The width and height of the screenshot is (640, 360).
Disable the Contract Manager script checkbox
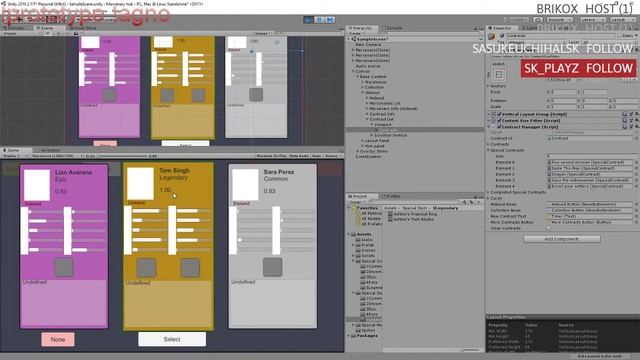tap(499, 127)
